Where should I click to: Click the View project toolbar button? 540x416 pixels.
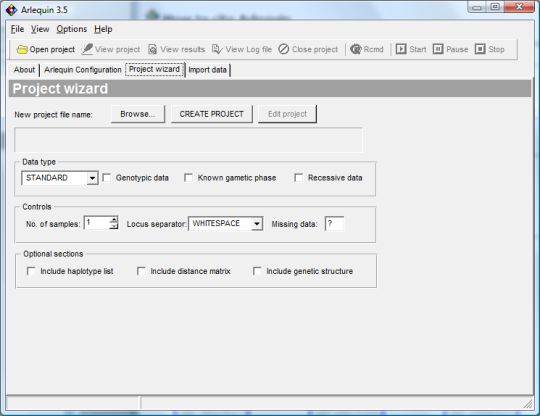(x=111, y=50)
